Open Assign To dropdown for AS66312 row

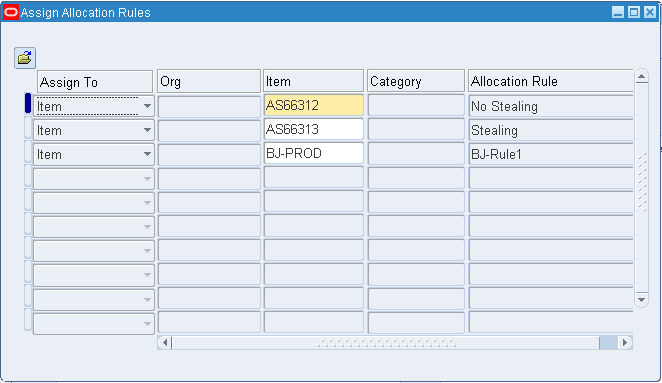pos(147,106)
